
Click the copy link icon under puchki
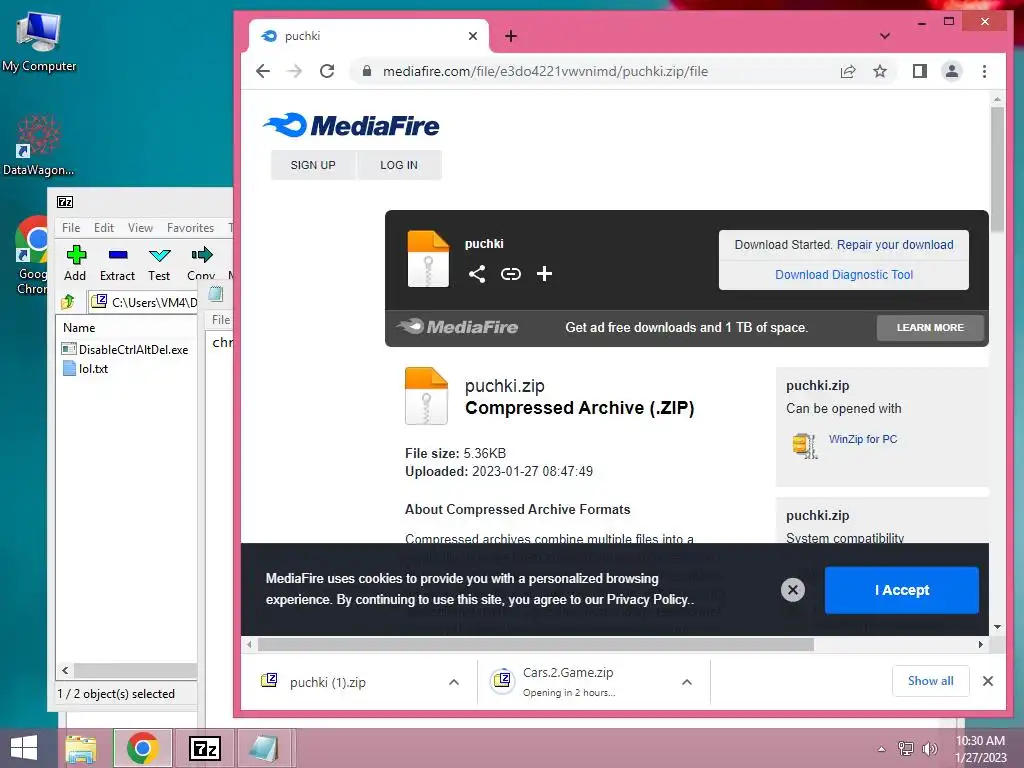pyautogui.click(x=511, y=274)
